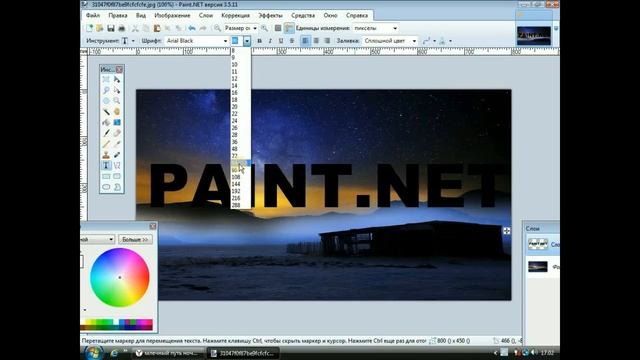Select the Lasso Select tool
This screenshot has width=640, height=360.
106,90
